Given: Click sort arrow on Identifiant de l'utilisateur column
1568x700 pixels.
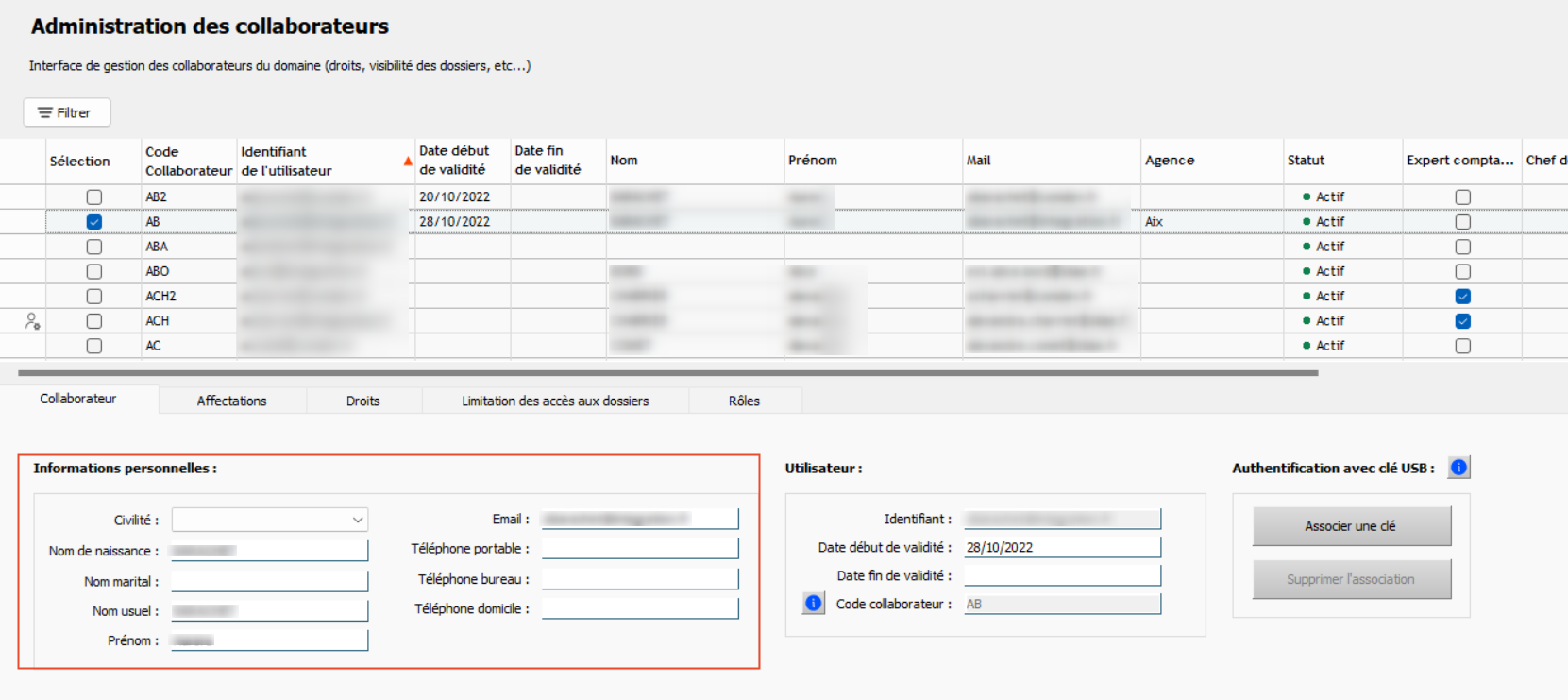Looking at the screenshot, I should click(x=408, y=162).
